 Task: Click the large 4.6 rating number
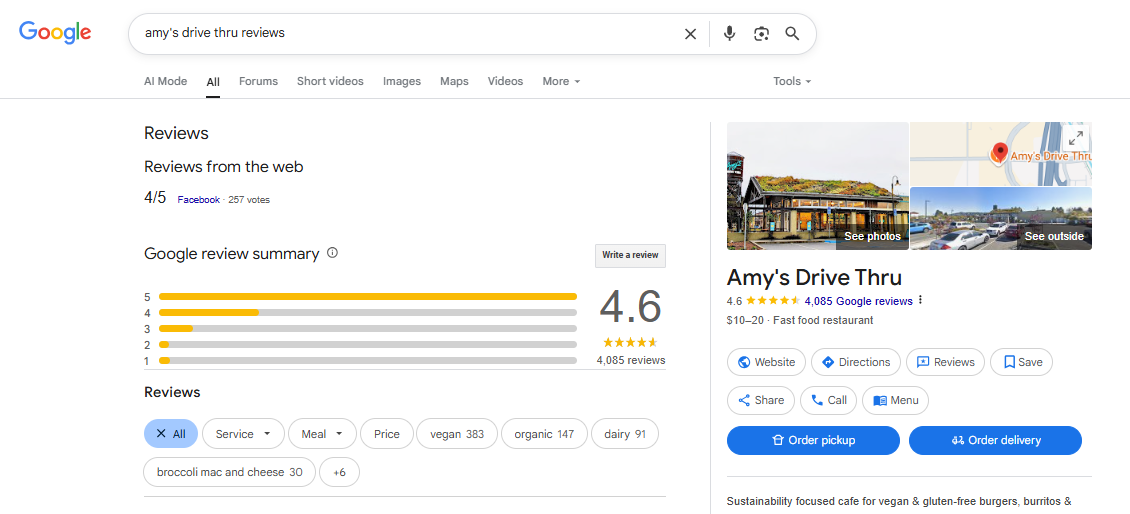(631, 307)
